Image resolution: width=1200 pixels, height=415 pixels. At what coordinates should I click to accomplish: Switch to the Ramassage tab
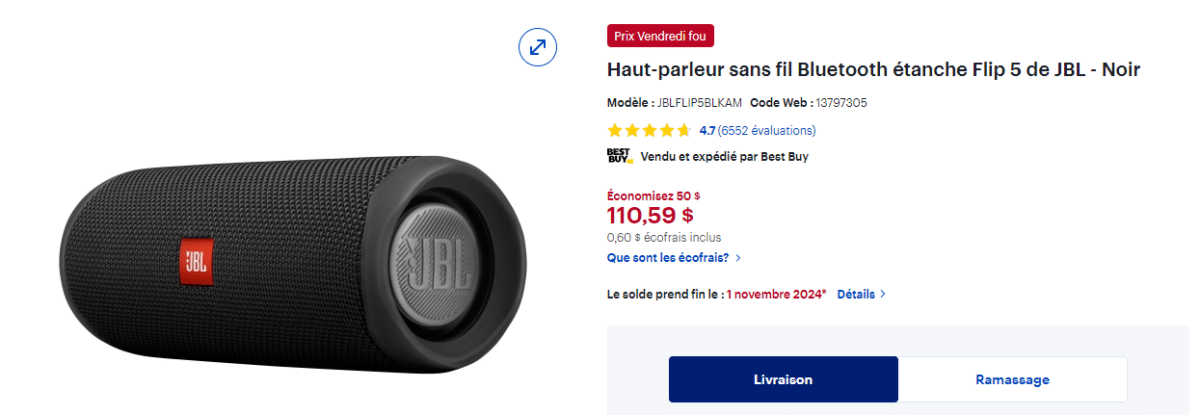pyautogui.click(x=1012, y=380)
